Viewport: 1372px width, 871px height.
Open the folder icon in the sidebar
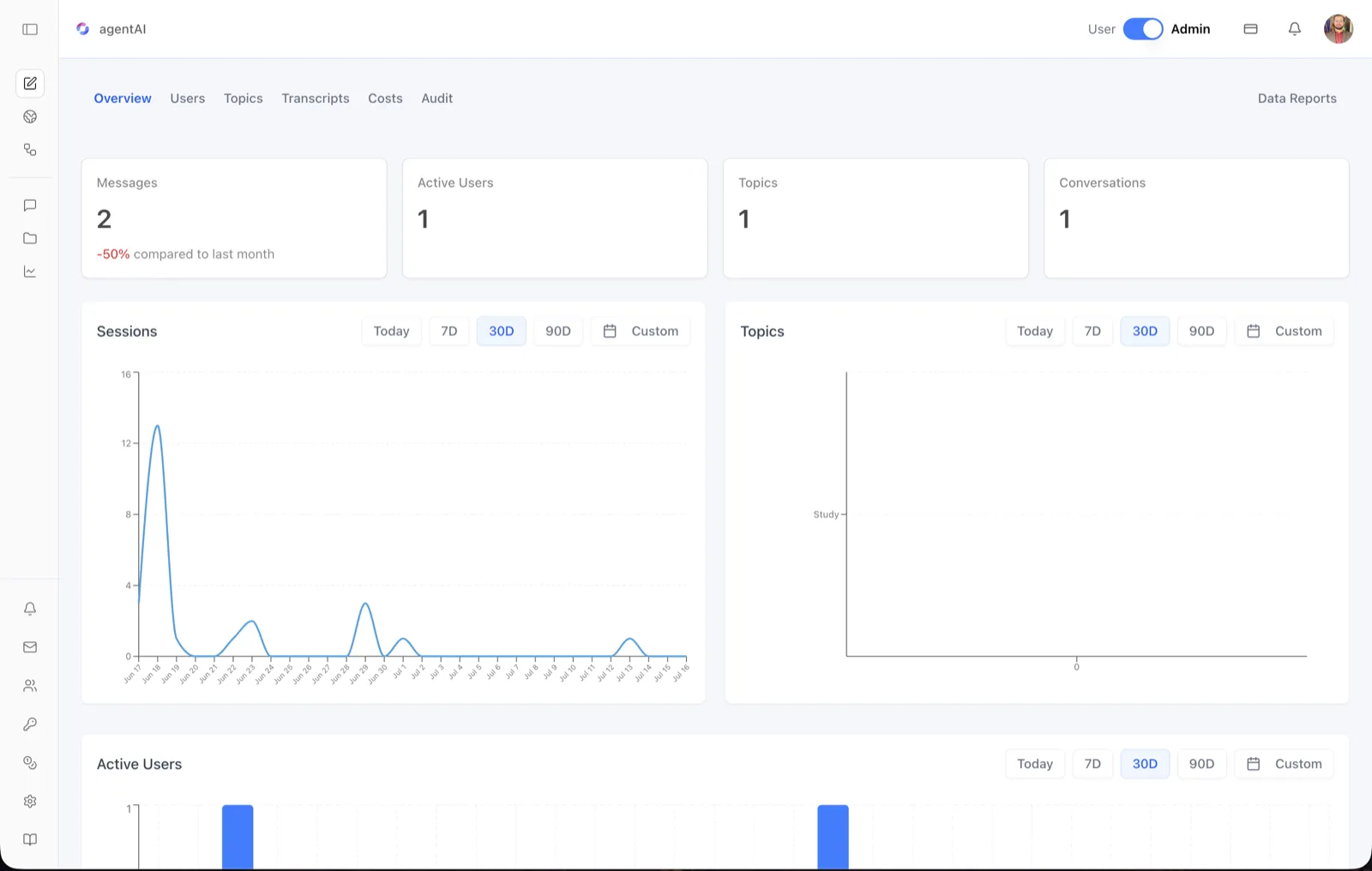click(x=30, y=238)
